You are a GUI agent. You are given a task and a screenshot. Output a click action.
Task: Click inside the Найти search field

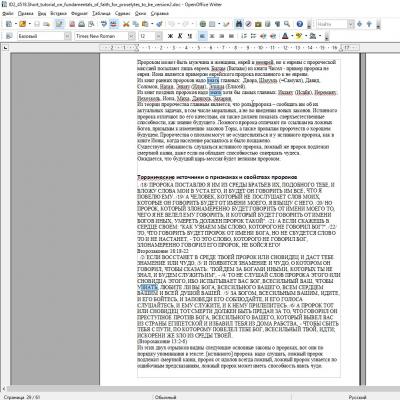coord(332,24)
